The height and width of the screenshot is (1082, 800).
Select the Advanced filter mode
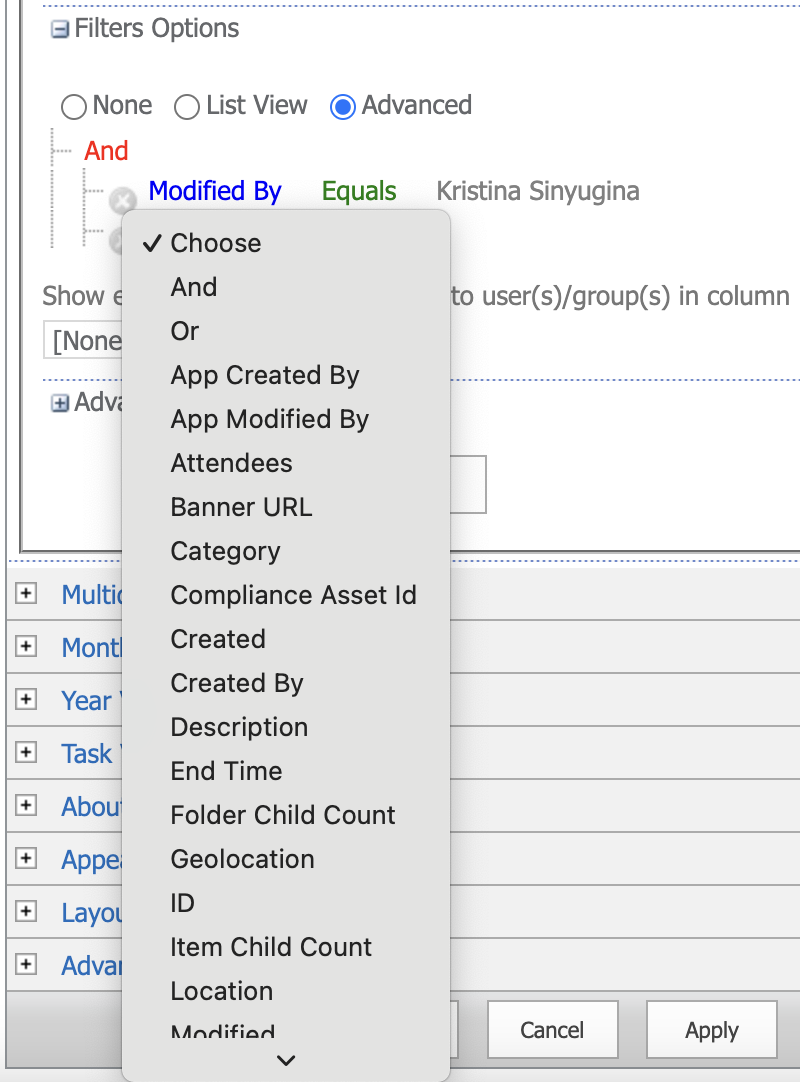(342, 106)
